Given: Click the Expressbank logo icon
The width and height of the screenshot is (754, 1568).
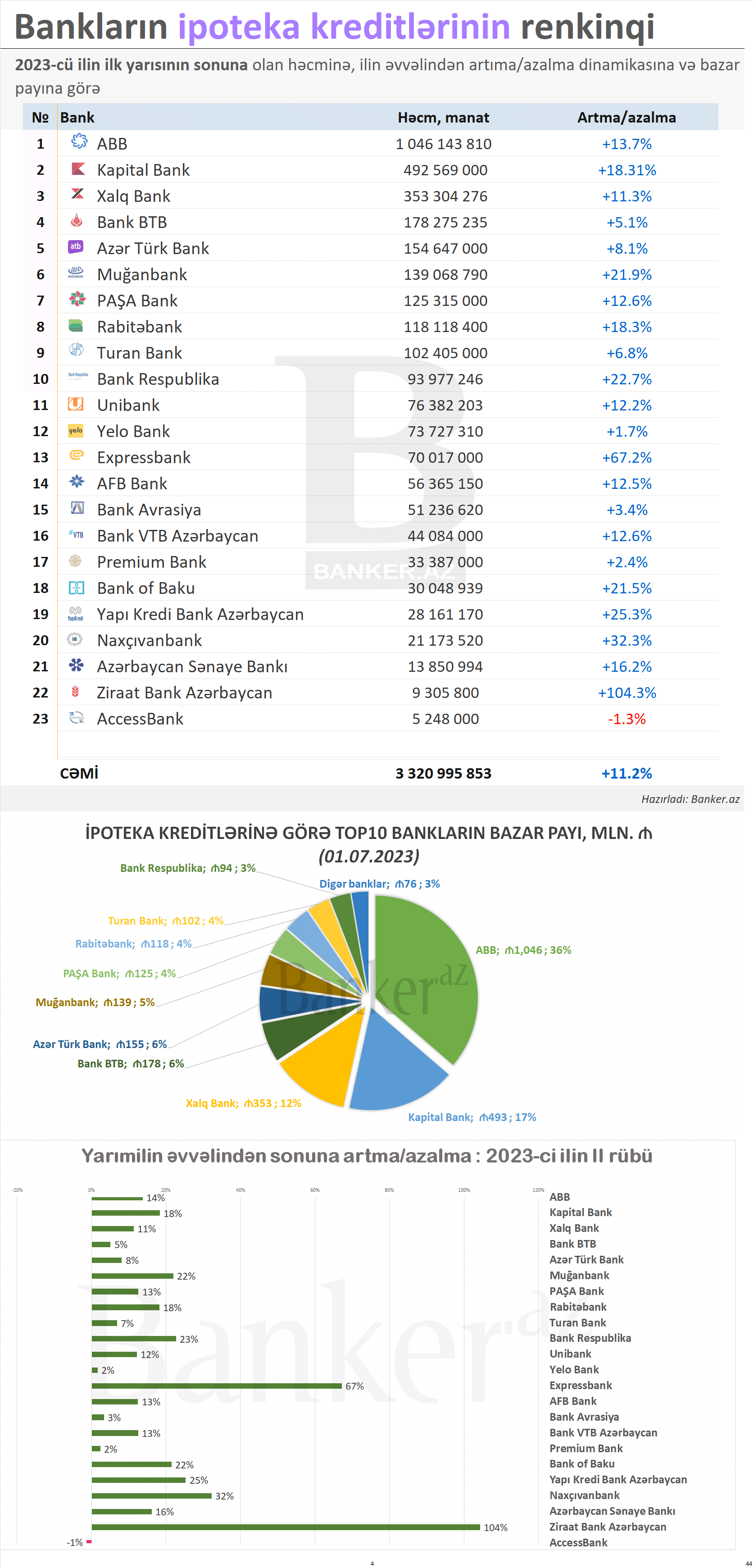Looking at the screenshot, I should tap(76, 455).
